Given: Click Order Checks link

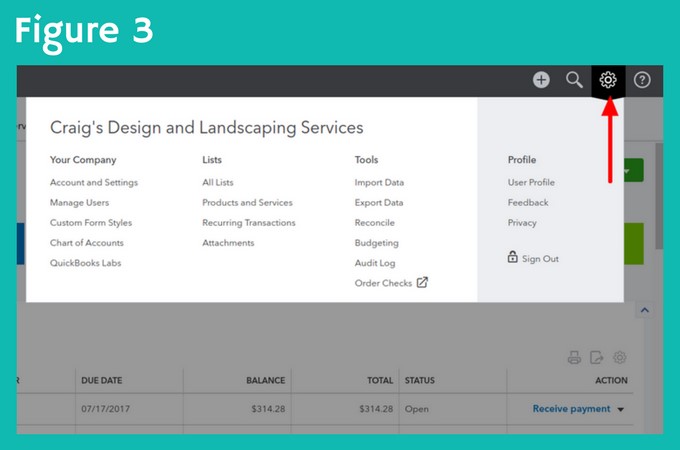Looking at the screenshot, I should coord(383,283).
